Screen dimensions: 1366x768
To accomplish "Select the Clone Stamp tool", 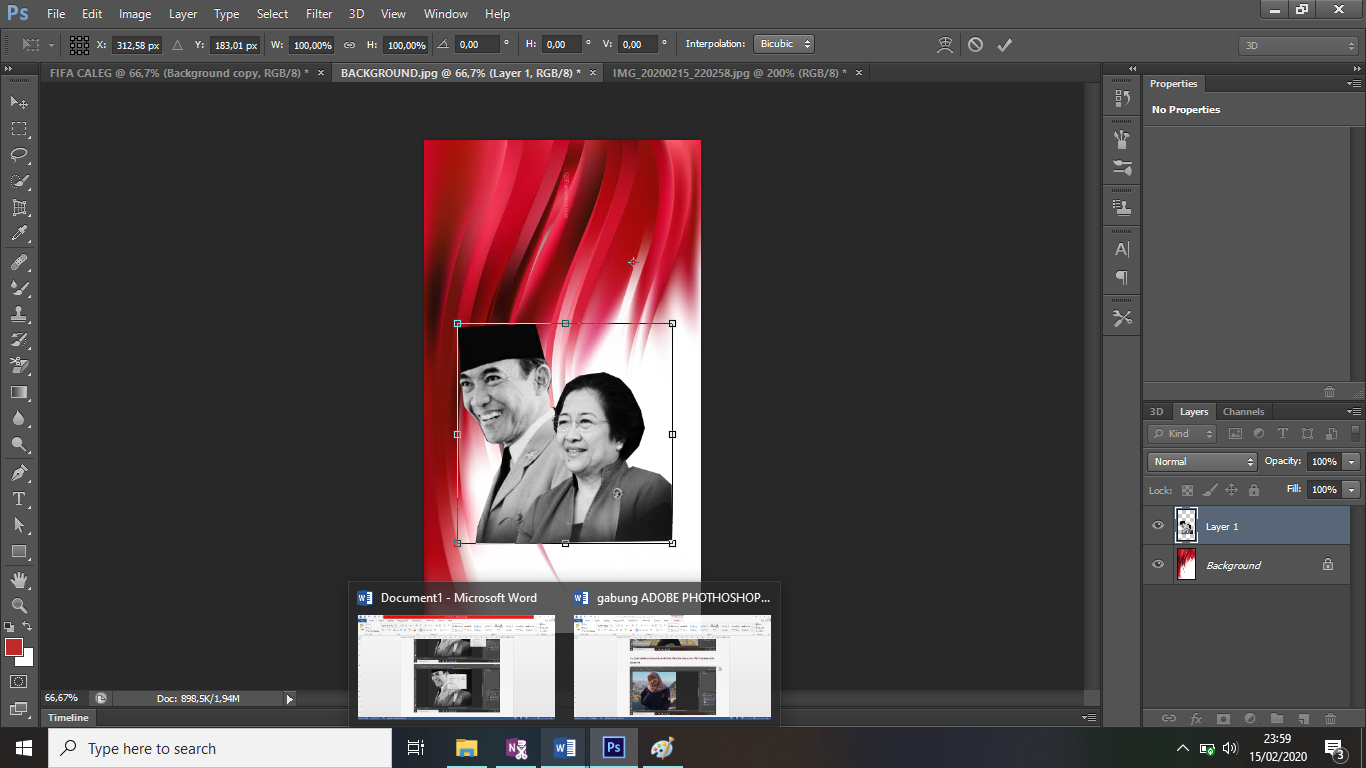I will pos(18,313).
